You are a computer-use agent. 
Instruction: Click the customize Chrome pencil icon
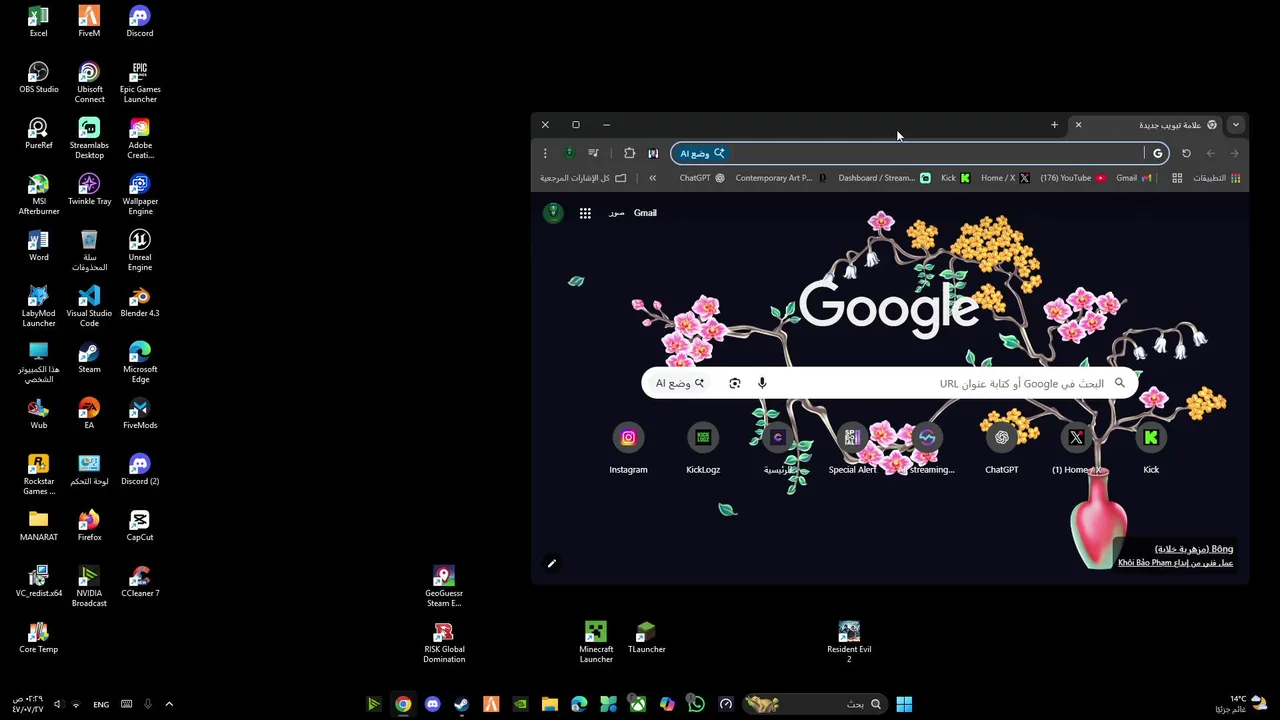click(x=551, y=564)
